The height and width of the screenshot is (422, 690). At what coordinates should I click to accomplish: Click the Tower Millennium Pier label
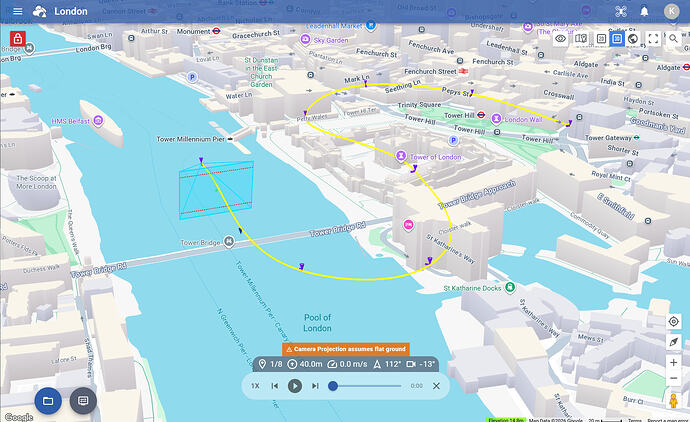[191, 139]
